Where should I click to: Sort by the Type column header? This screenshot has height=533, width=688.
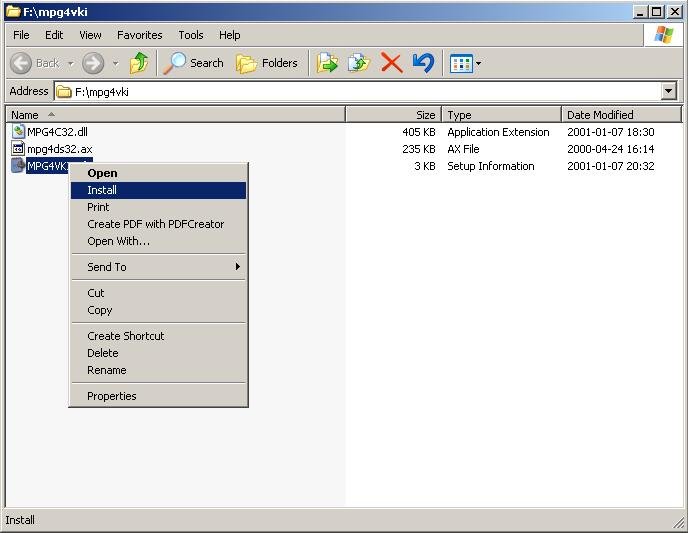(502, 115)
